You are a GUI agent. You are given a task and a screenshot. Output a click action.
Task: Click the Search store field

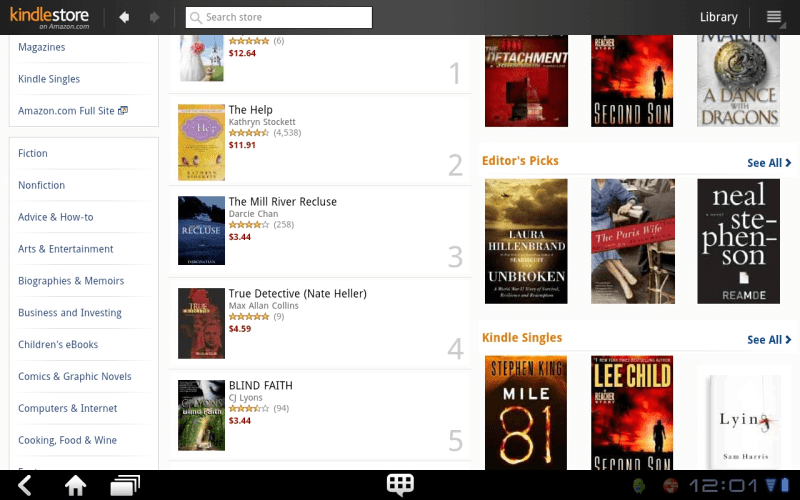click(279, 17)
